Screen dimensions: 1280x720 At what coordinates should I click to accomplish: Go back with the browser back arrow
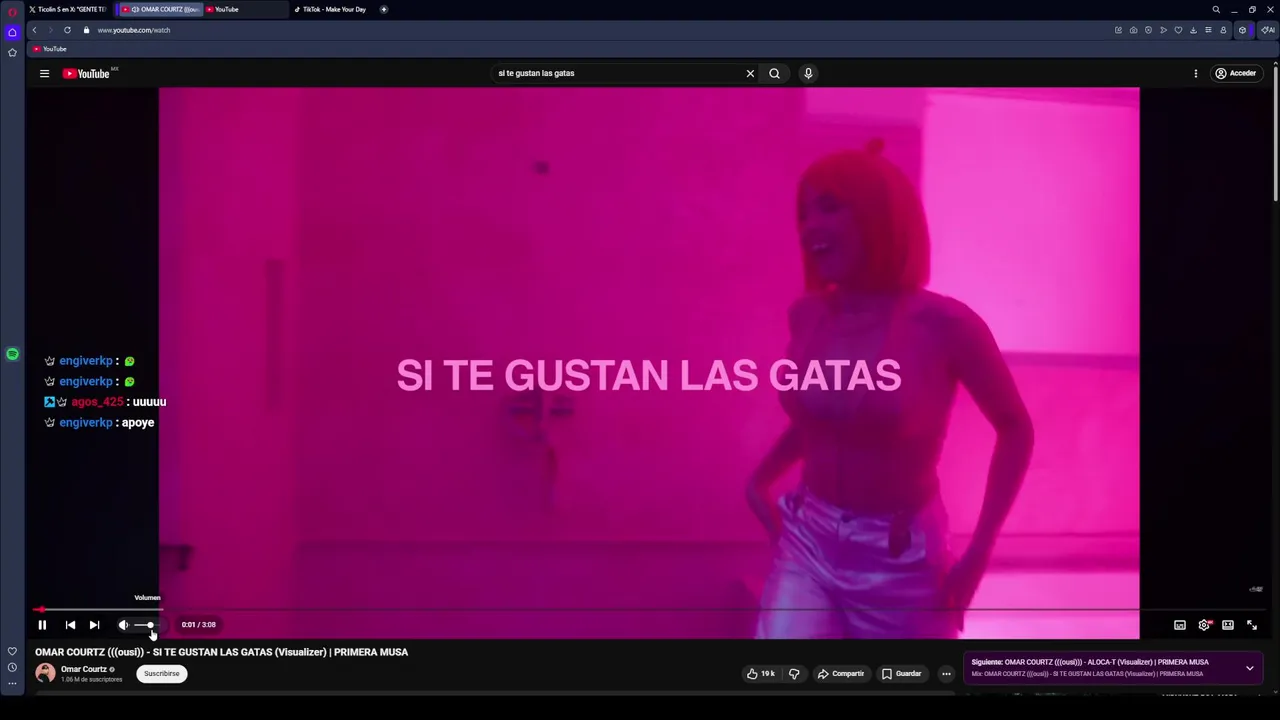[34, 30]
